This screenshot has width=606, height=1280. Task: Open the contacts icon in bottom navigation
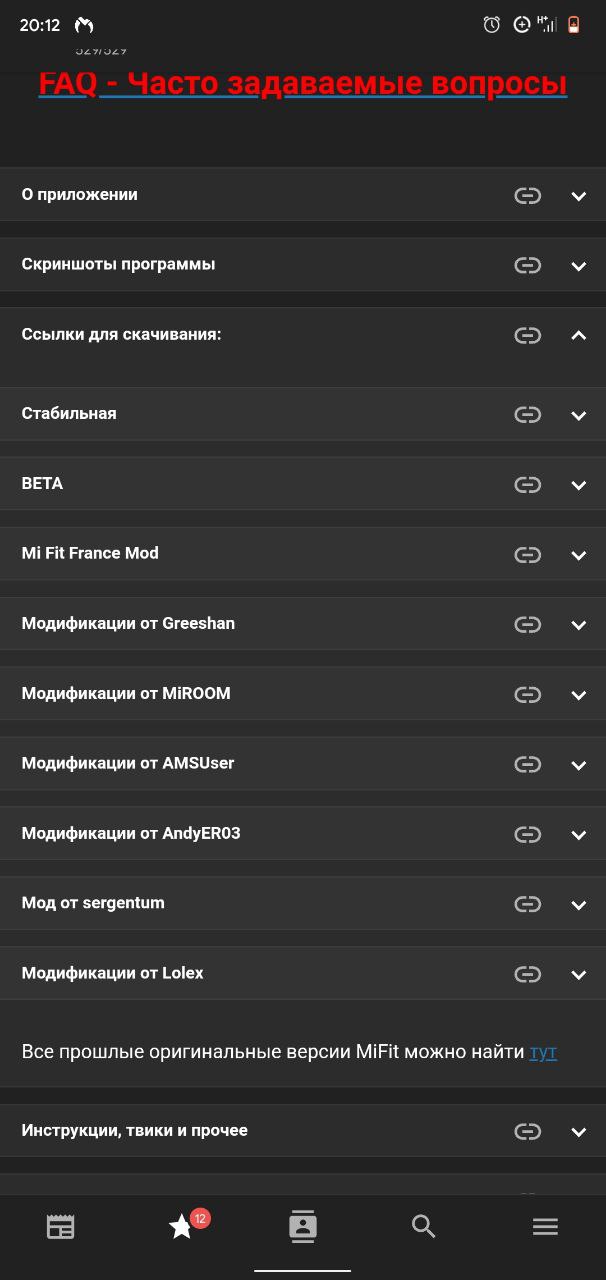pos(303,1226)
